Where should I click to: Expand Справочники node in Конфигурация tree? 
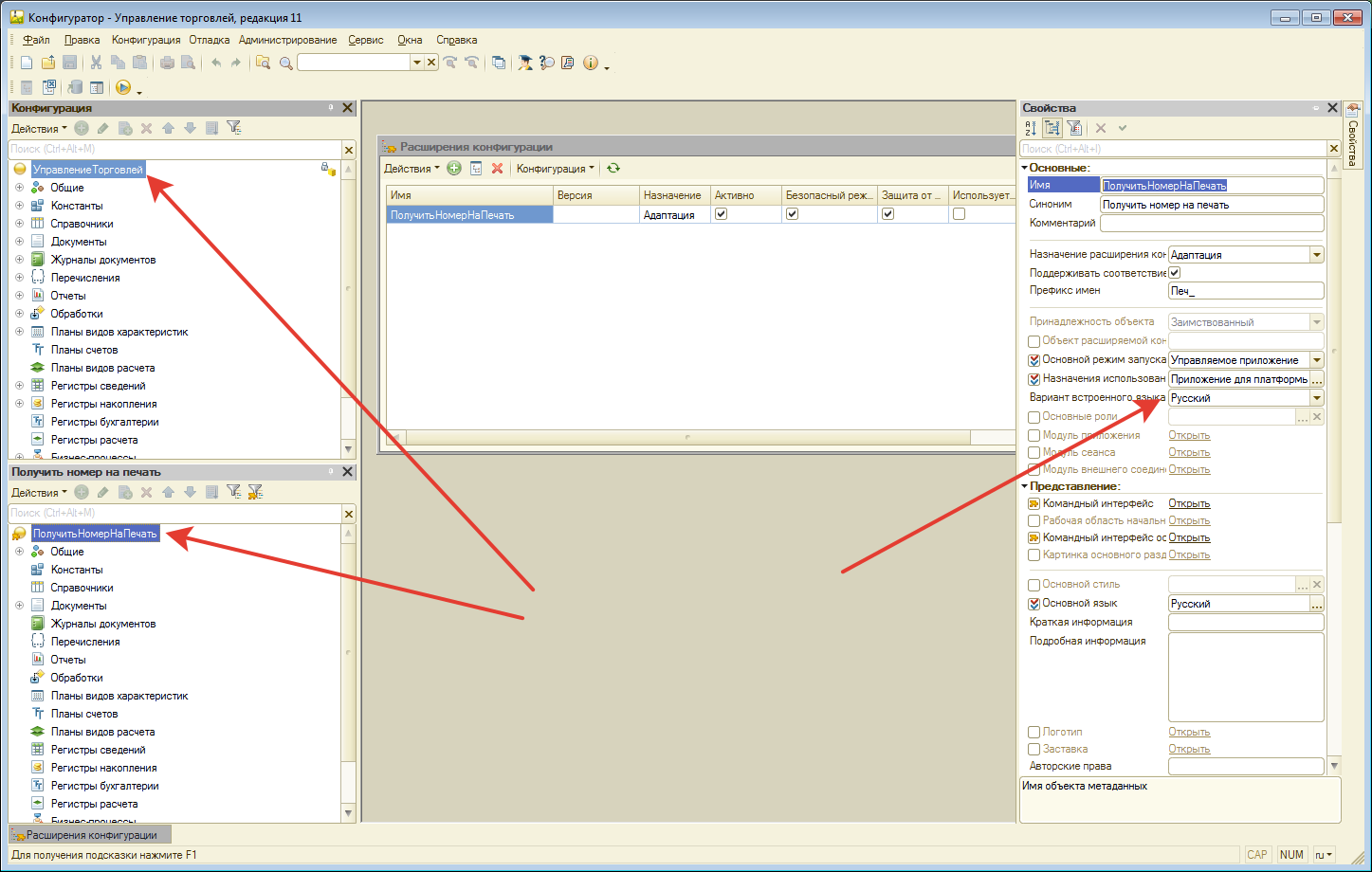click(x=19, y=224)
